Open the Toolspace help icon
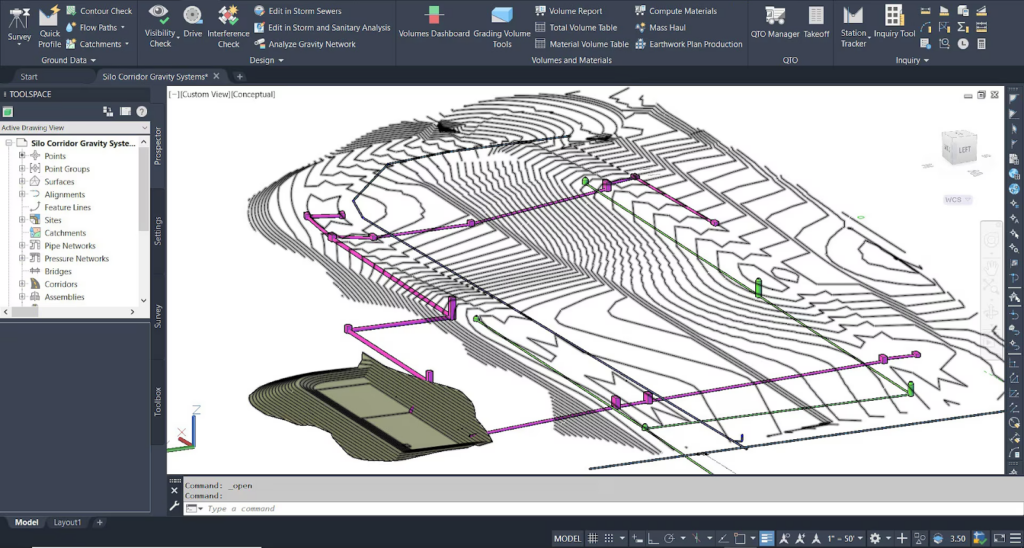Screen dimensions: 1024x548 click(142, 112)
